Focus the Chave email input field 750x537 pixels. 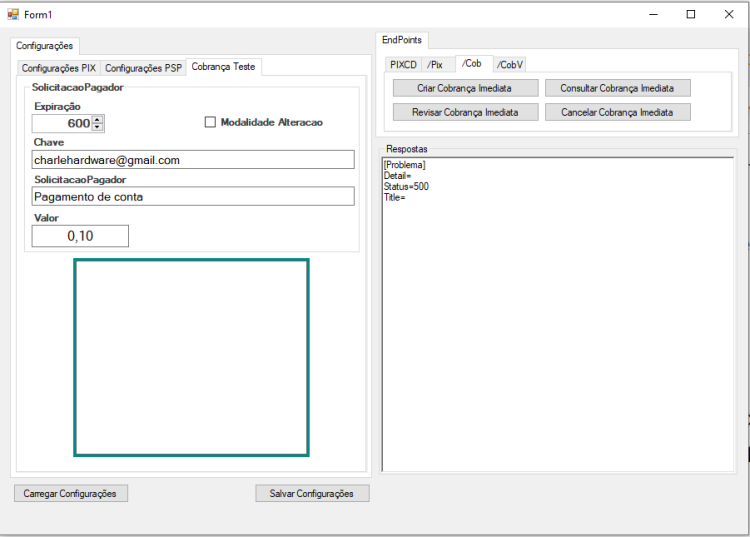193,160
